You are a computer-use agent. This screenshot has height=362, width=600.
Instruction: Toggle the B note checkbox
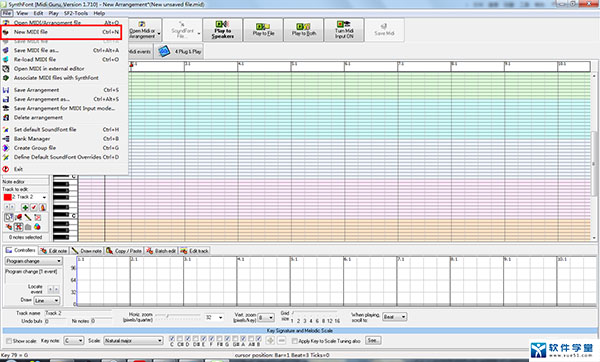point(259,339)
